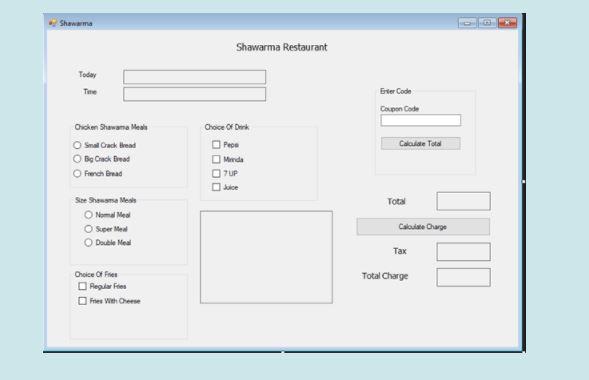The image size is (589, 380).
Task: Click the Today label
Action: click(88, 75)
